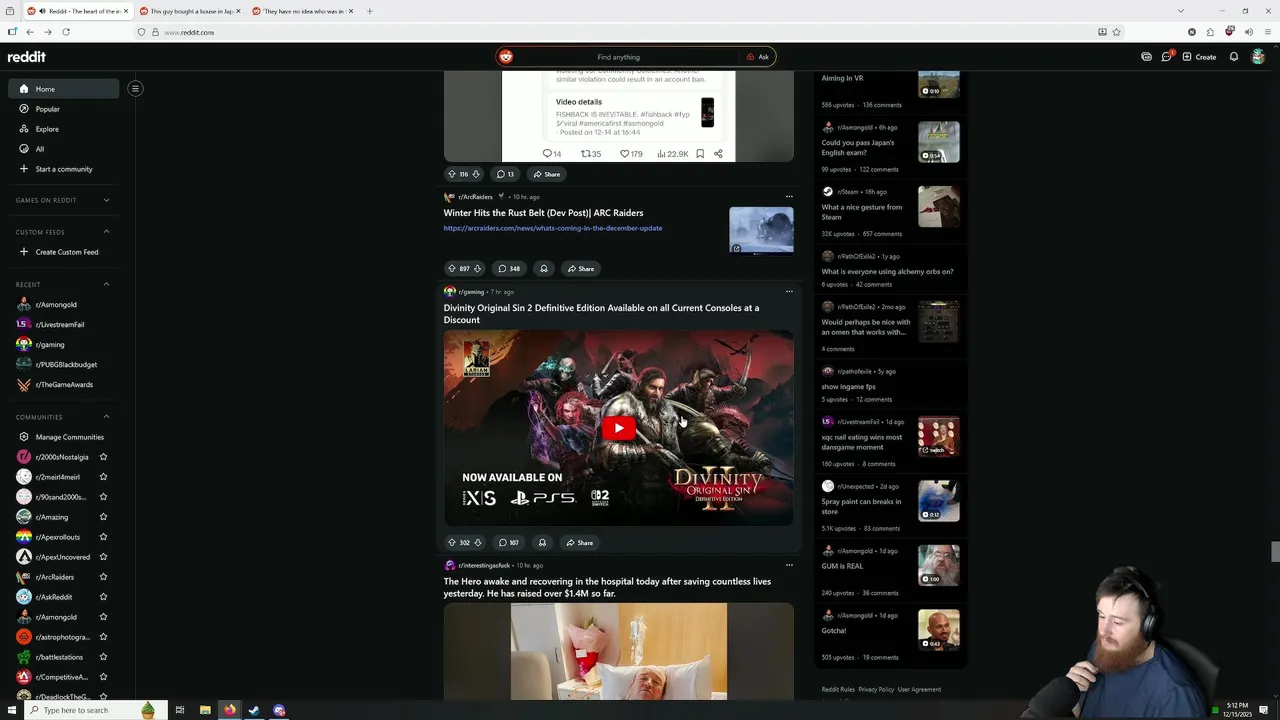Screen dimensions: 1280x720
Task: Open comments showing 107 on Divinity post
Action: [508, 543]
